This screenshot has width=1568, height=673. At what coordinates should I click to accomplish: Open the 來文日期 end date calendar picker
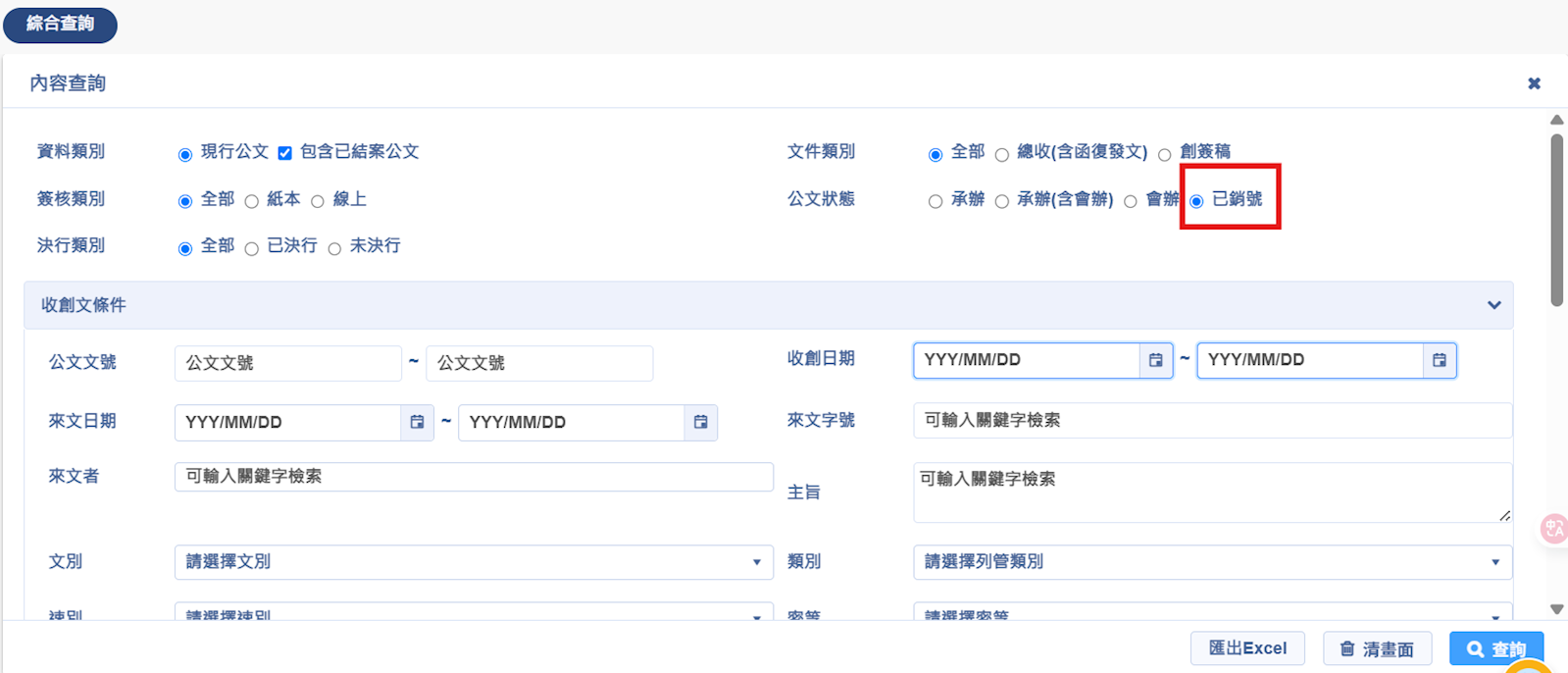click(700, 422)
